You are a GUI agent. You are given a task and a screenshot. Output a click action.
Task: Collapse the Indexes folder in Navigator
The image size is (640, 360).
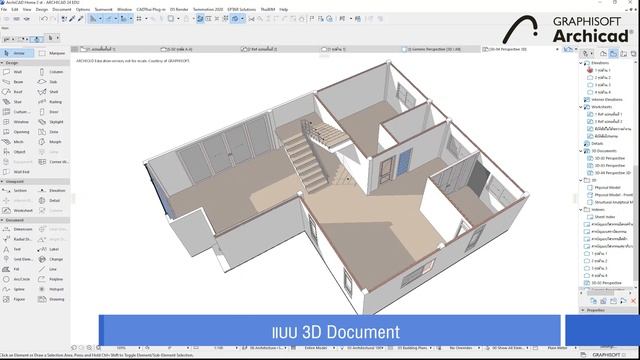[581, 209]
